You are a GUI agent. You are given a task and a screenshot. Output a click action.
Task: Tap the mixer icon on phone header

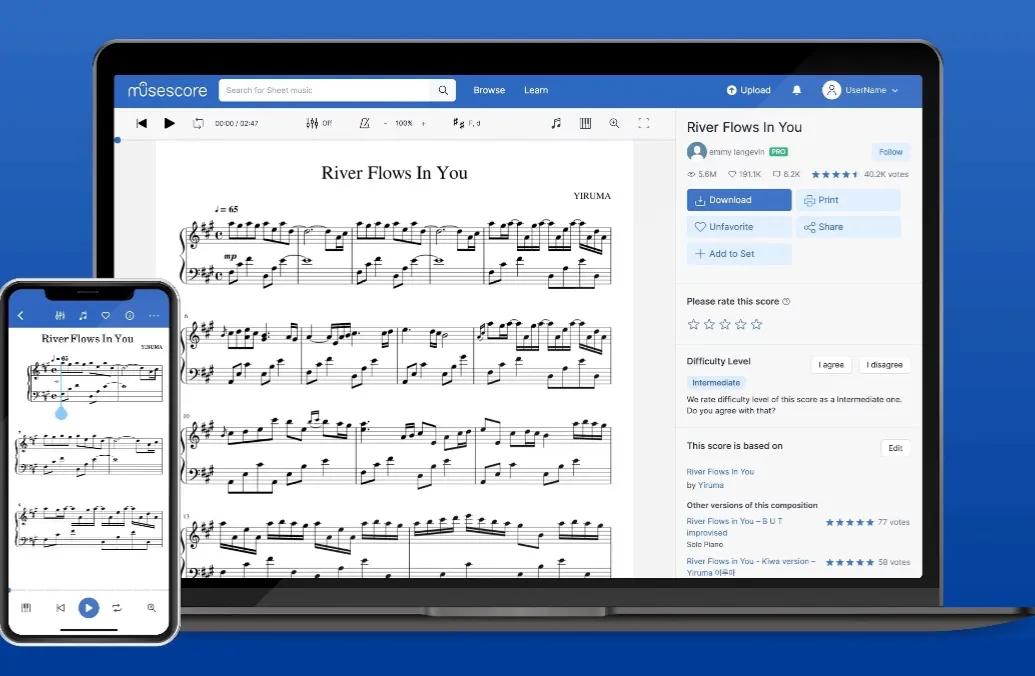tap(60, 316)
